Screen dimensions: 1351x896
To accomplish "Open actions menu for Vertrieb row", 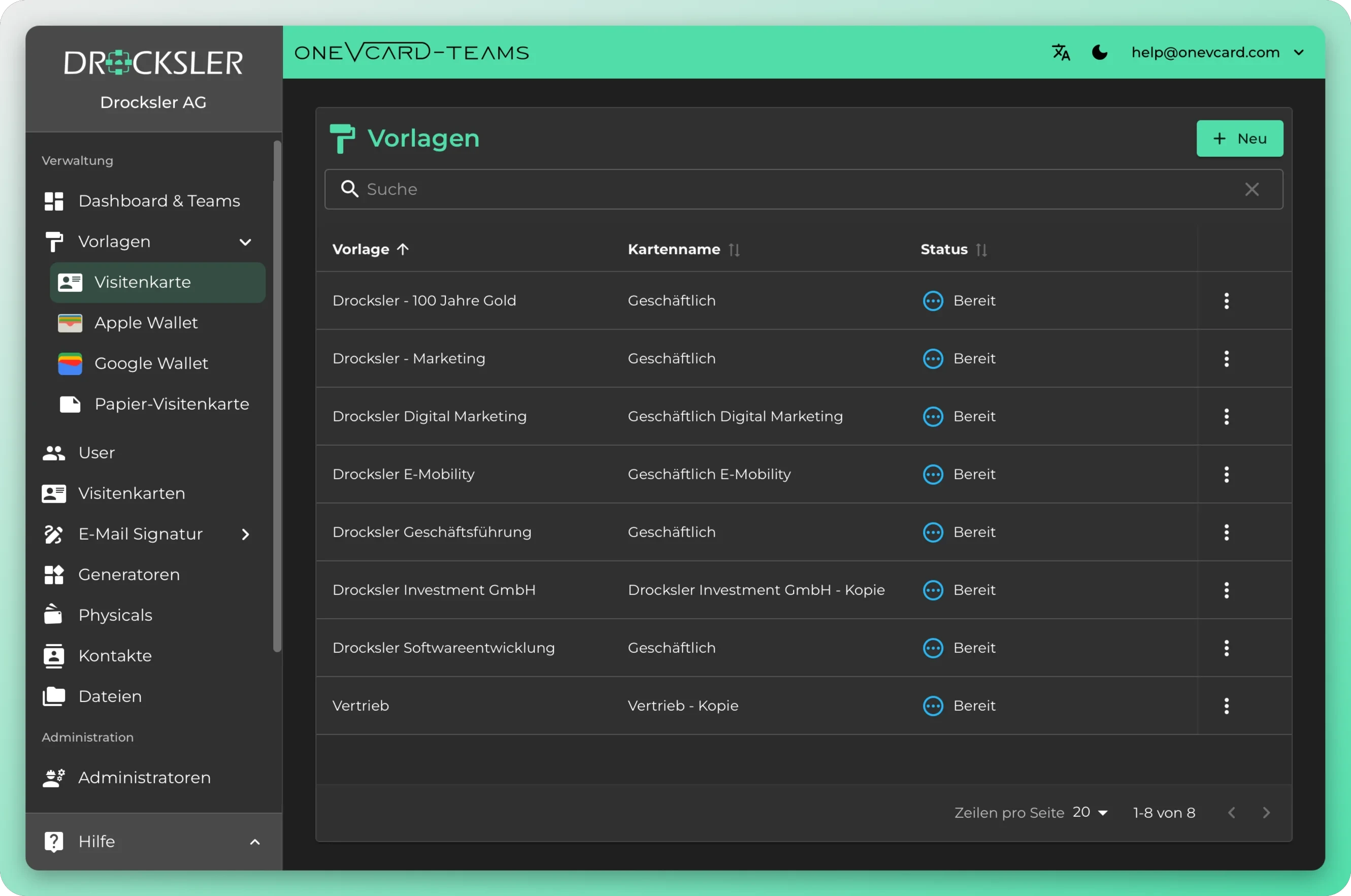I will click(x=1227, y=706).
